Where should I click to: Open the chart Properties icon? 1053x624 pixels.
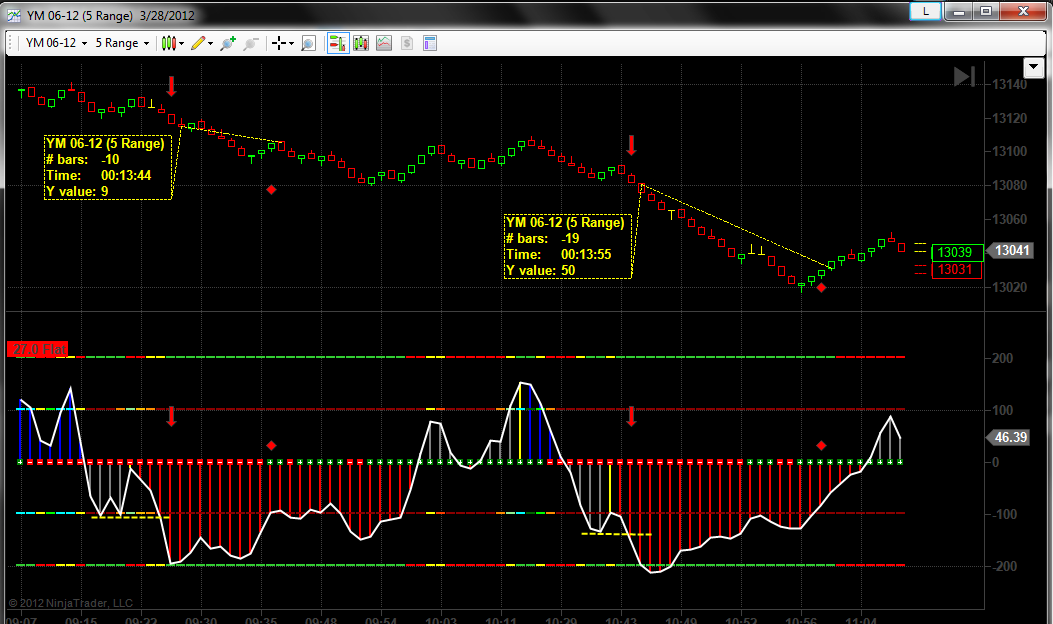430,44
